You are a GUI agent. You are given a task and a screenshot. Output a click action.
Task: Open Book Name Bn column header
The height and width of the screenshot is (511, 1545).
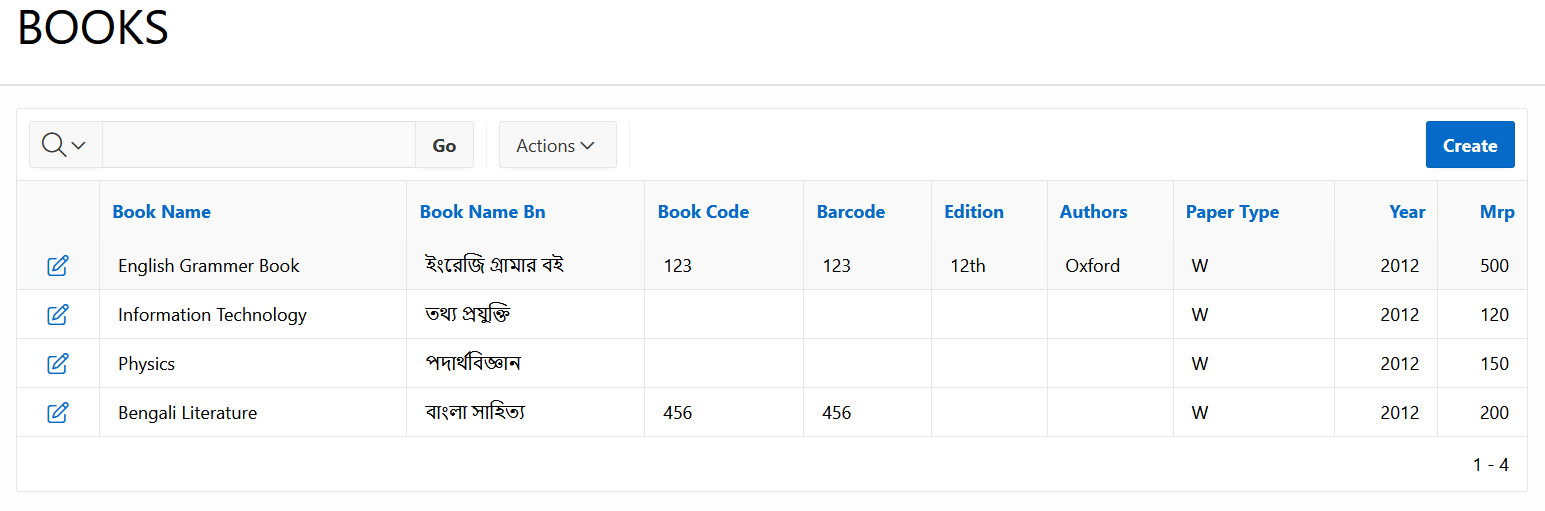(482, 211)
